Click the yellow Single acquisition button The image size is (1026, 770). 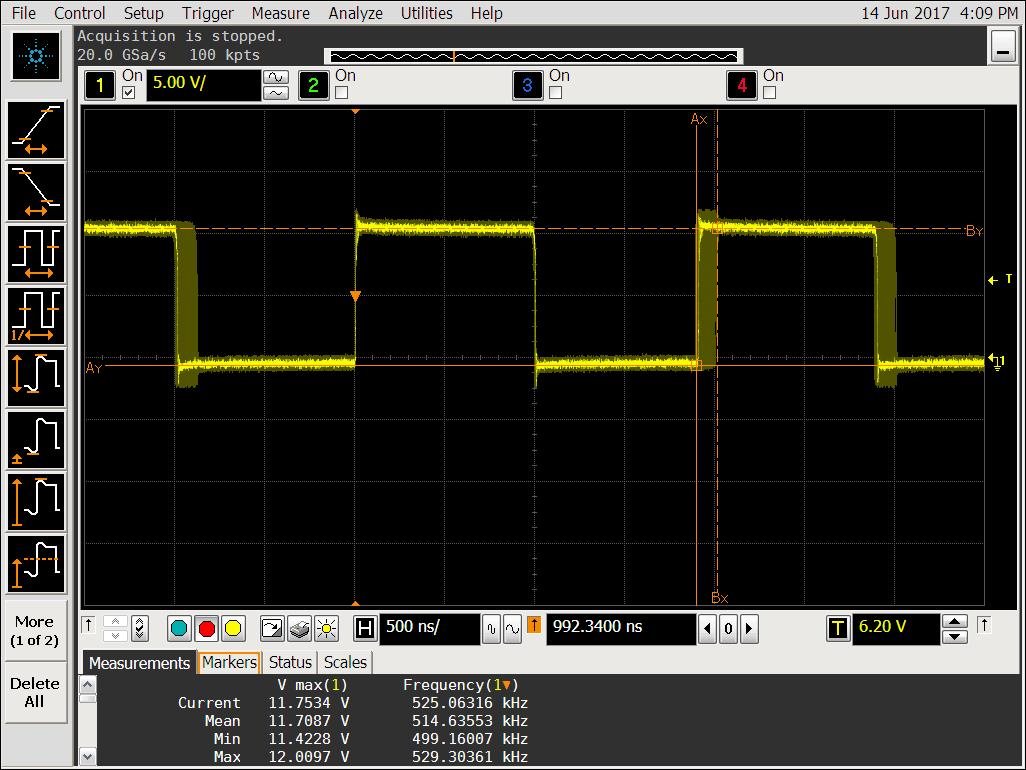click(x=233, y=629)
